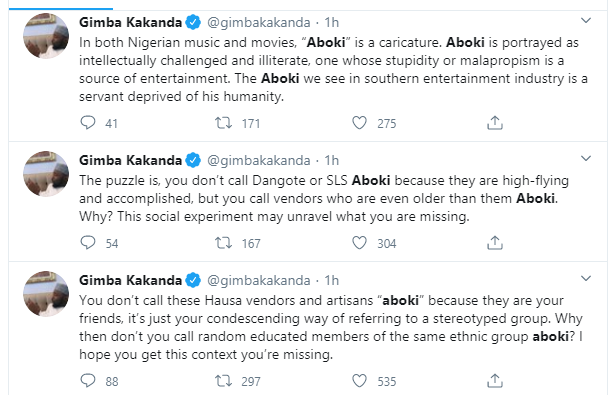Like the tweet with 275 likes
Image resolution: width=615 pixels, height=395 pixels.
click(x=359, y=123)
